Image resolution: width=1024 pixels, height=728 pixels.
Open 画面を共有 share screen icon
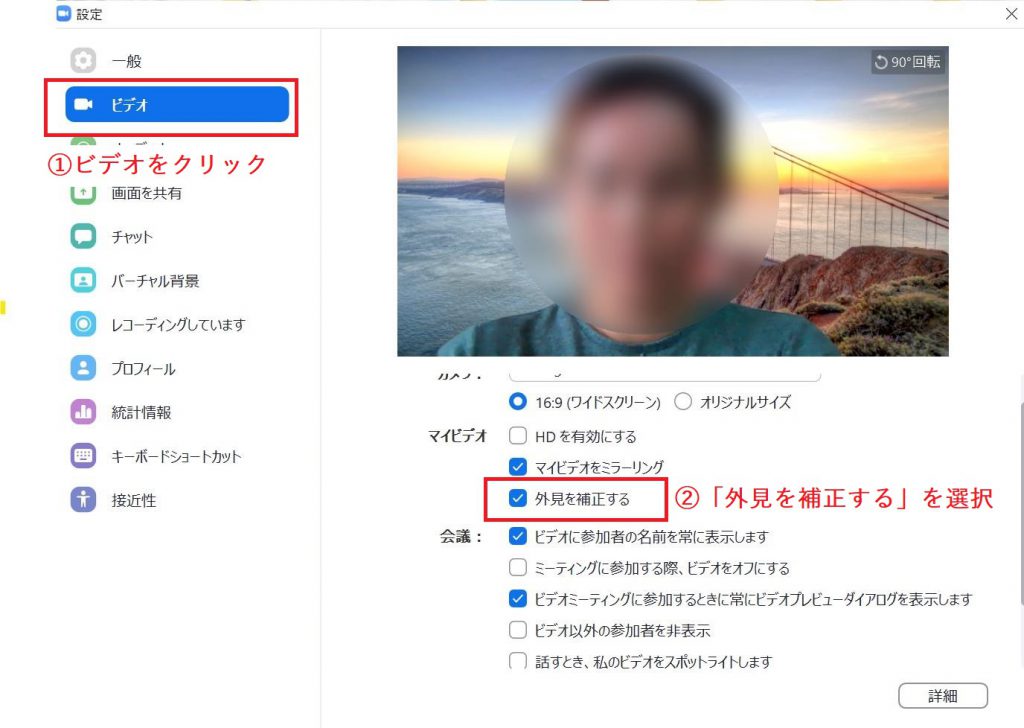tap(83, 194)
